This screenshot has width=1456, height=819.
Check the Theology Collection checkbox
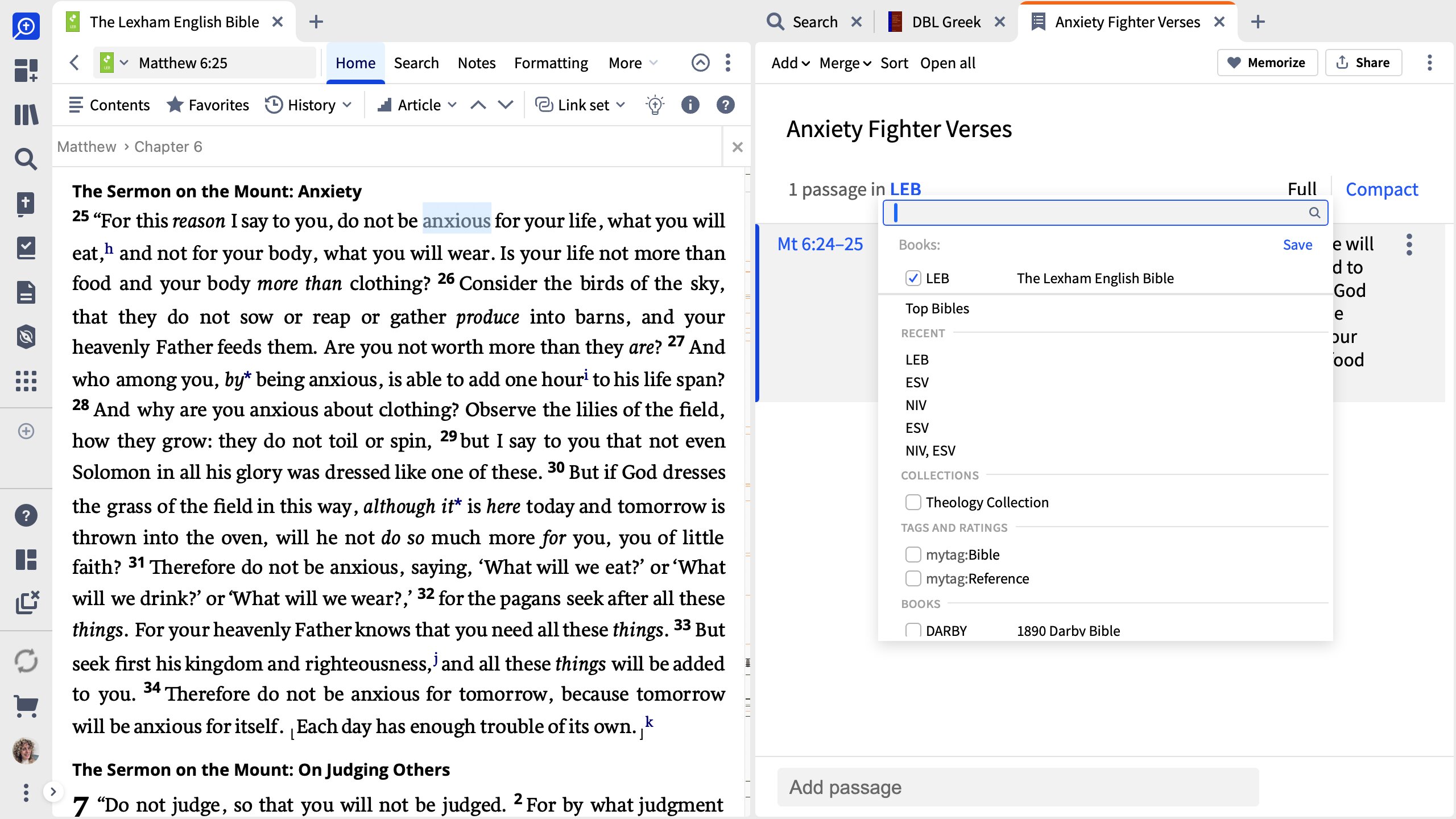(x=913, y=502)
